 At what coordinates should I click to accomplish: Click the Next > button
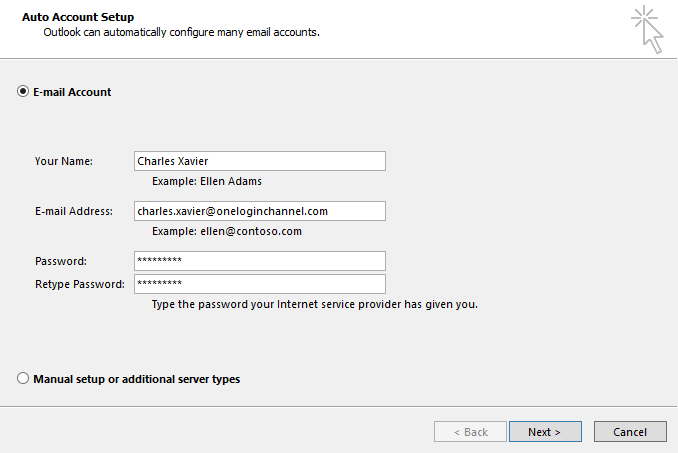click(545, 431)
